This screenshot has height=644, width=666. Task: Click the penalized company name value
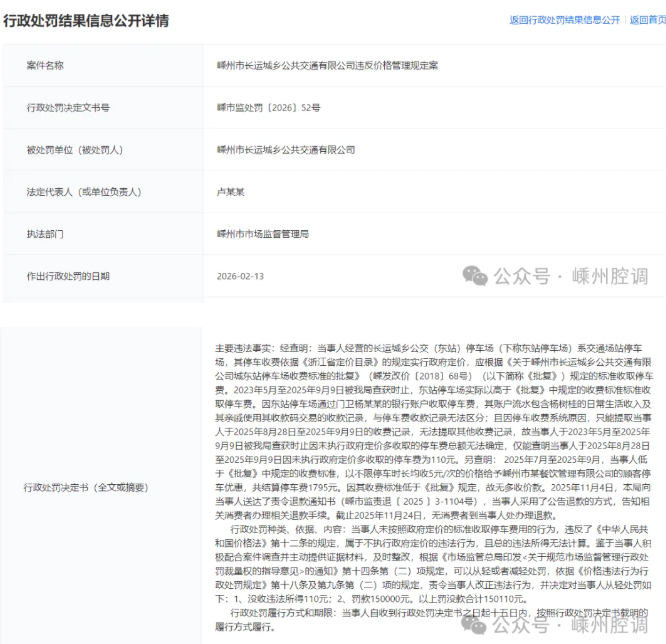click(286, 149)
